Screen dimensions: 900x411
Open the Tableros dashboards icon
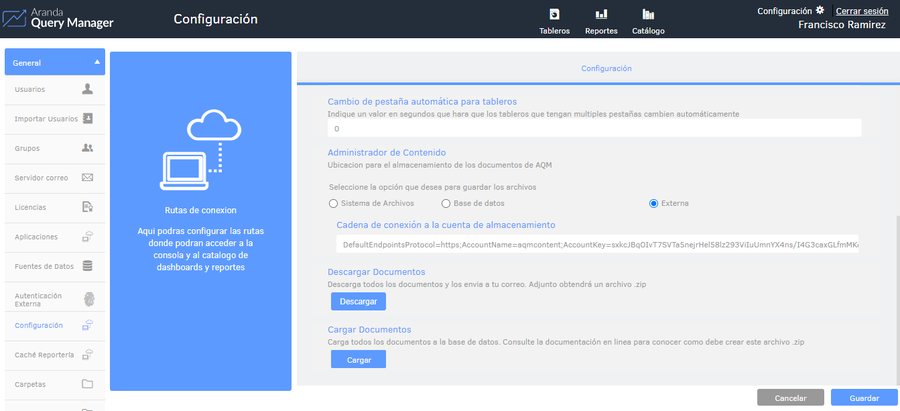pyautogui.click(x=554, y=14)
